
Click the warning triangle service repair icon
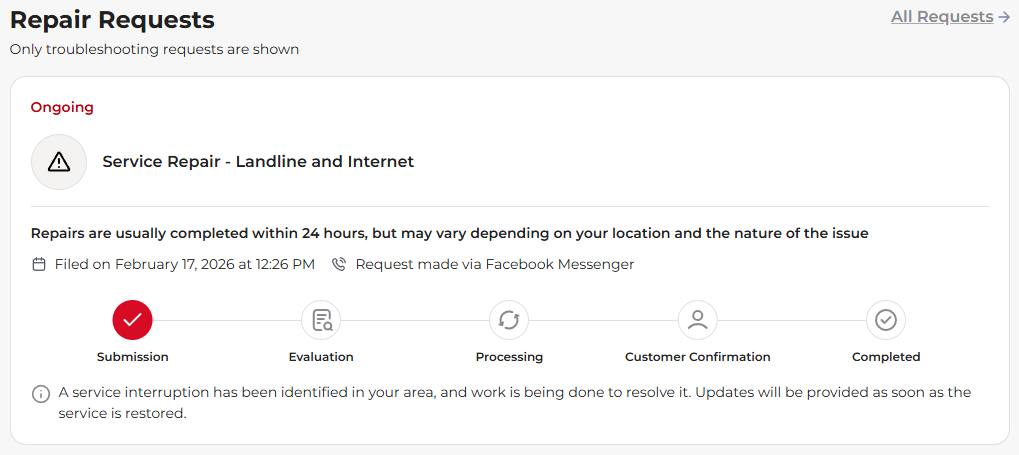click(x=59, y=162)
